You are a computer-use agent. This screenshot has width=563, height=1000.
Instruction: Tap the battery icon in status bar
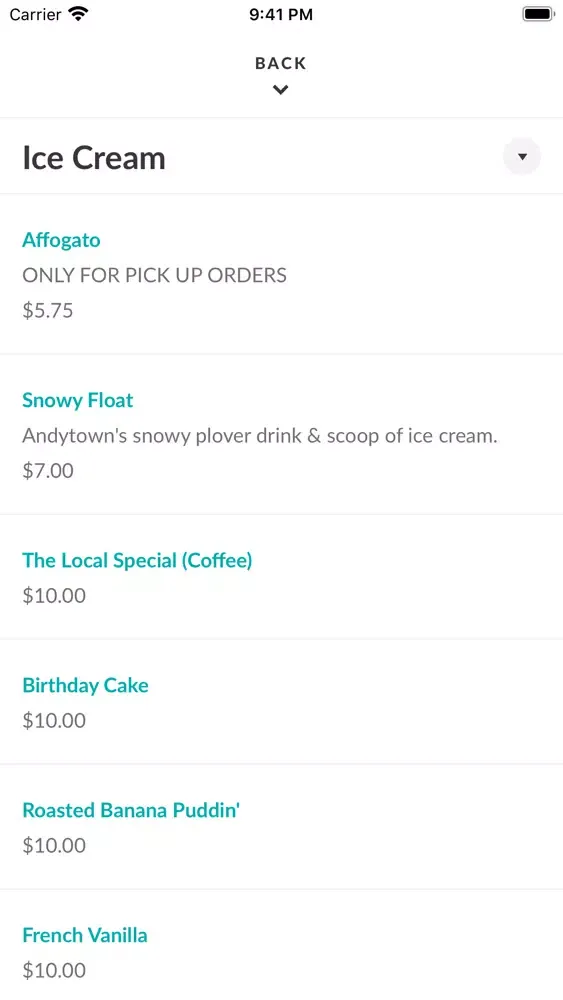(538, 14)
